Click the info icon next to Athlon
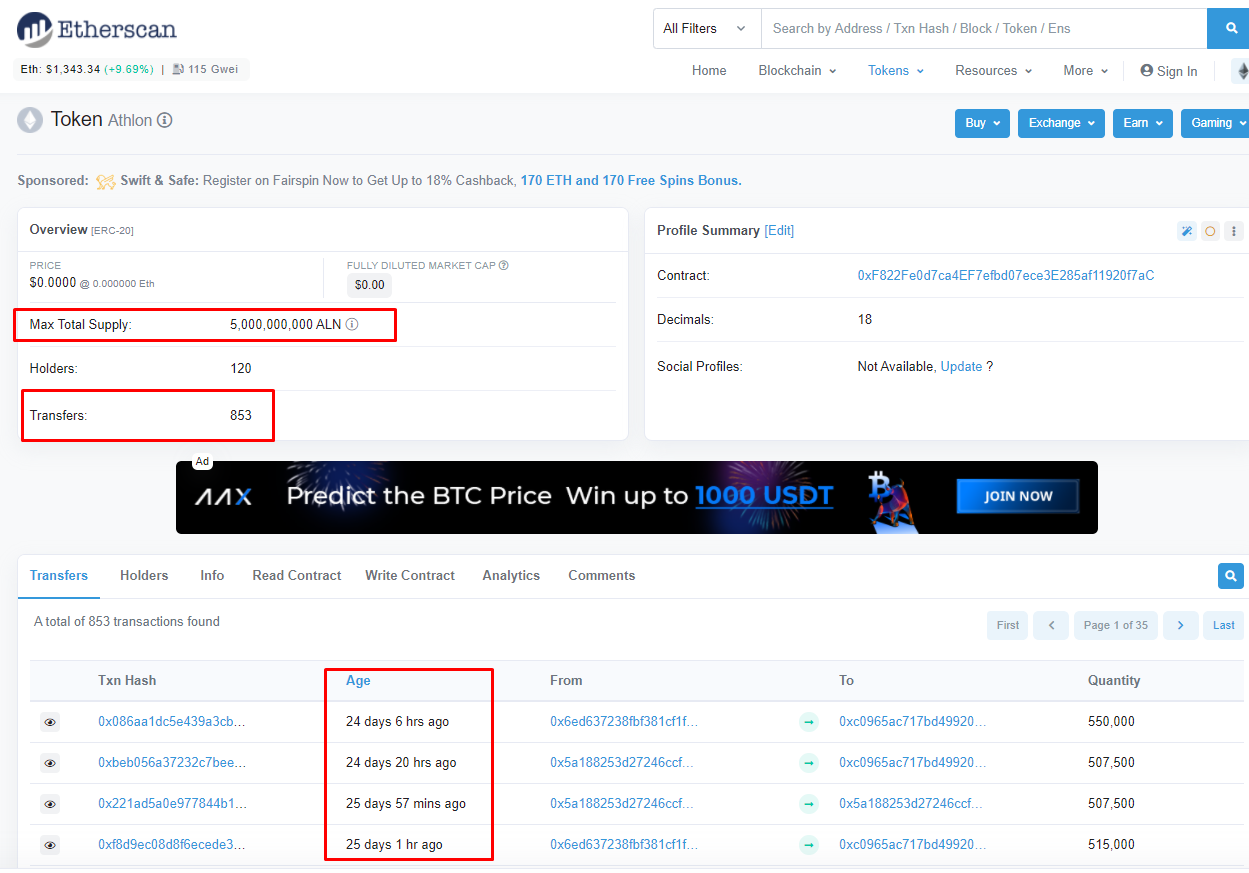Viewport: 1249px width, 873px height. [x=165, y=120]
